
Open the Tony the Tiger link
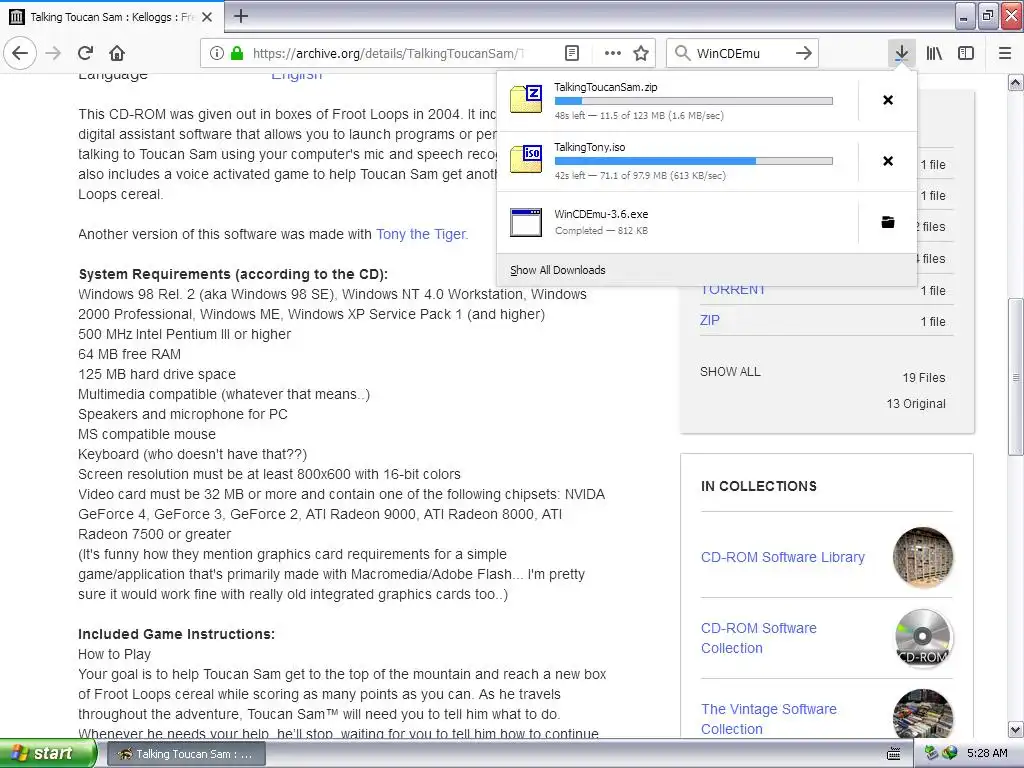[422, 234]
